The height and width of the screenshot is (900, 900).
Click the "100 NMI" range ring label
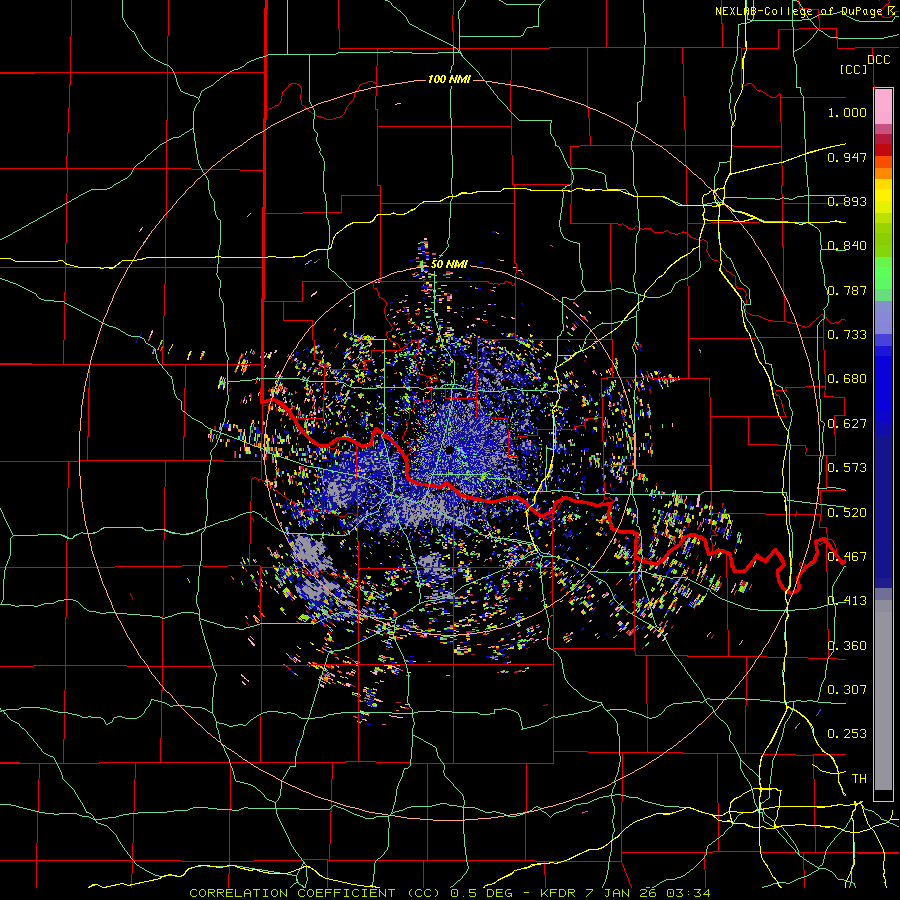pos(449,79)
